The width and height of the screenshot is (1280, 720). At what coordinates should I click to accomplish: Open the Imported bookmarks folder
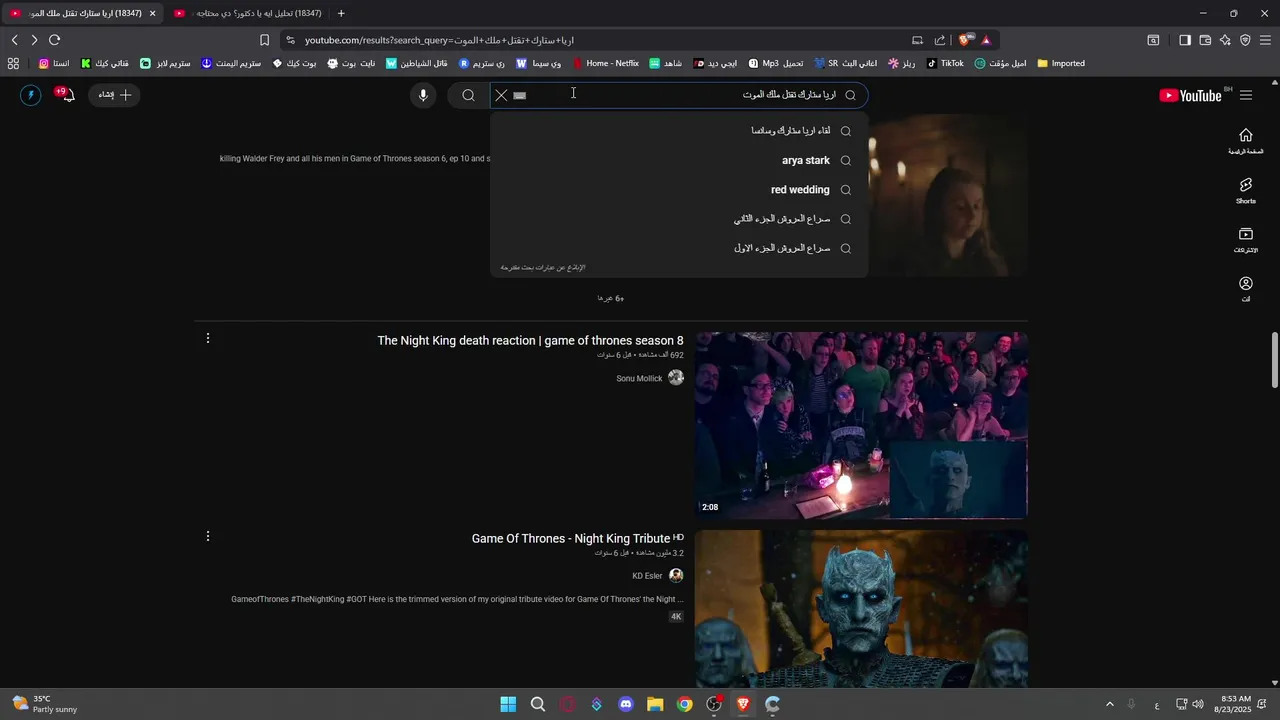pyautogui.click(x=1061, y=63)
